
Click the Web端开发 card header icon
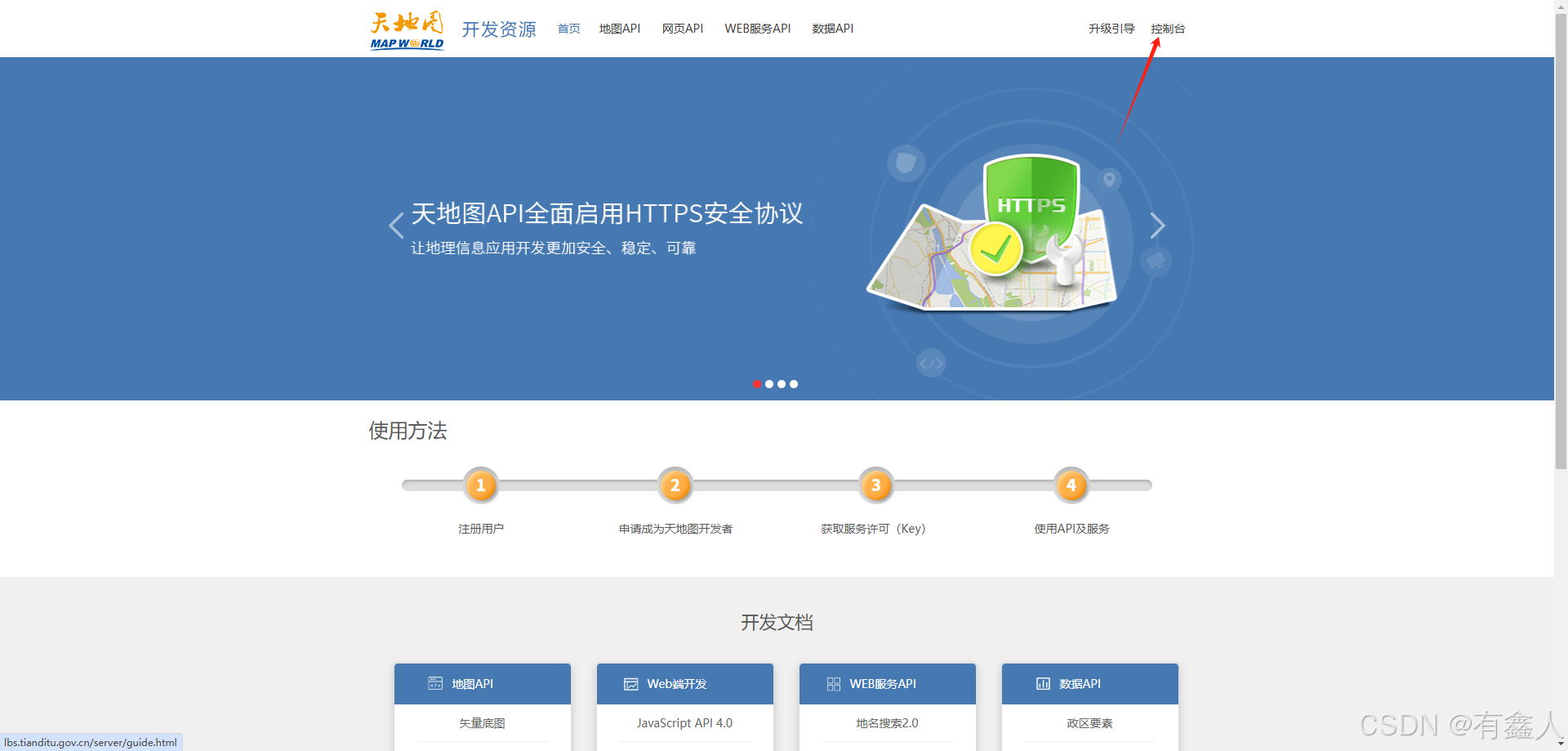pos(630,684)
